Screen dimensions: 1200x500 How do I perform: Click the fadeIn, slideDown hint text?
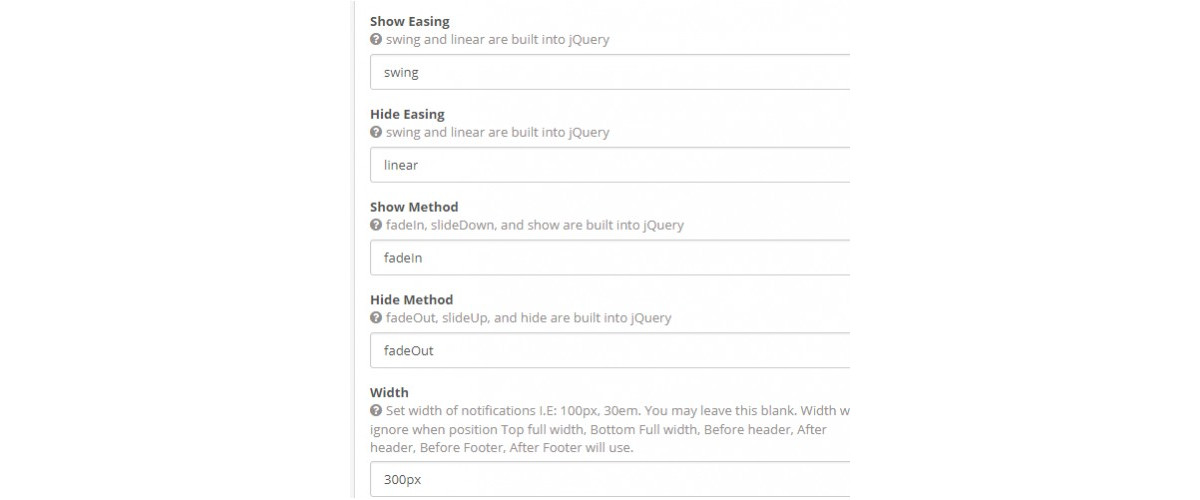click(x=535, y=225)
